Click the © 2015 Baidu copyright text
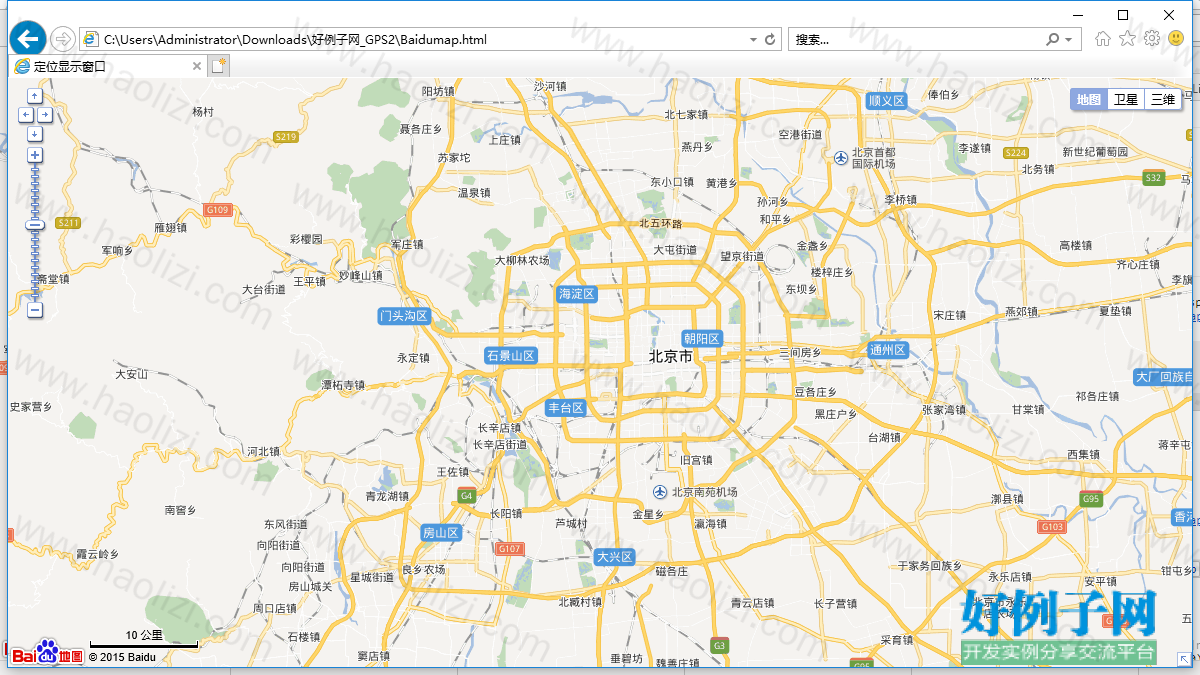Screen dimensions: 1200x675 pyautogui.click(x=122, y=657)
